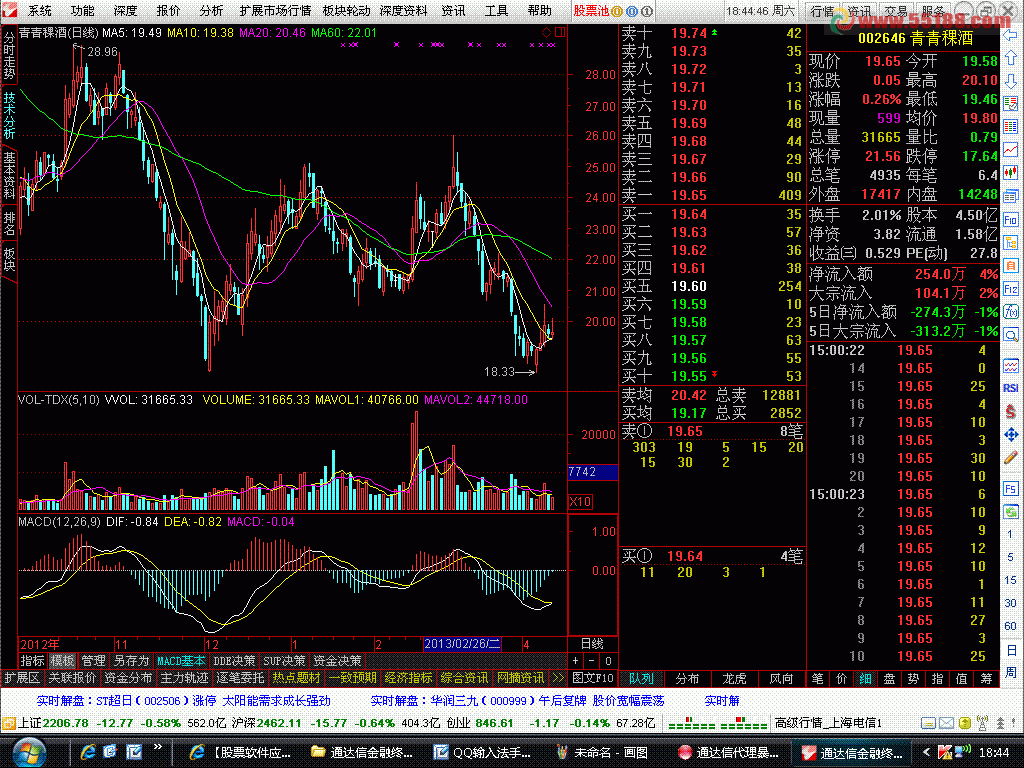Click the red dollar sign icon
Screen dimensions: 1024x768
coord(1011,411)
